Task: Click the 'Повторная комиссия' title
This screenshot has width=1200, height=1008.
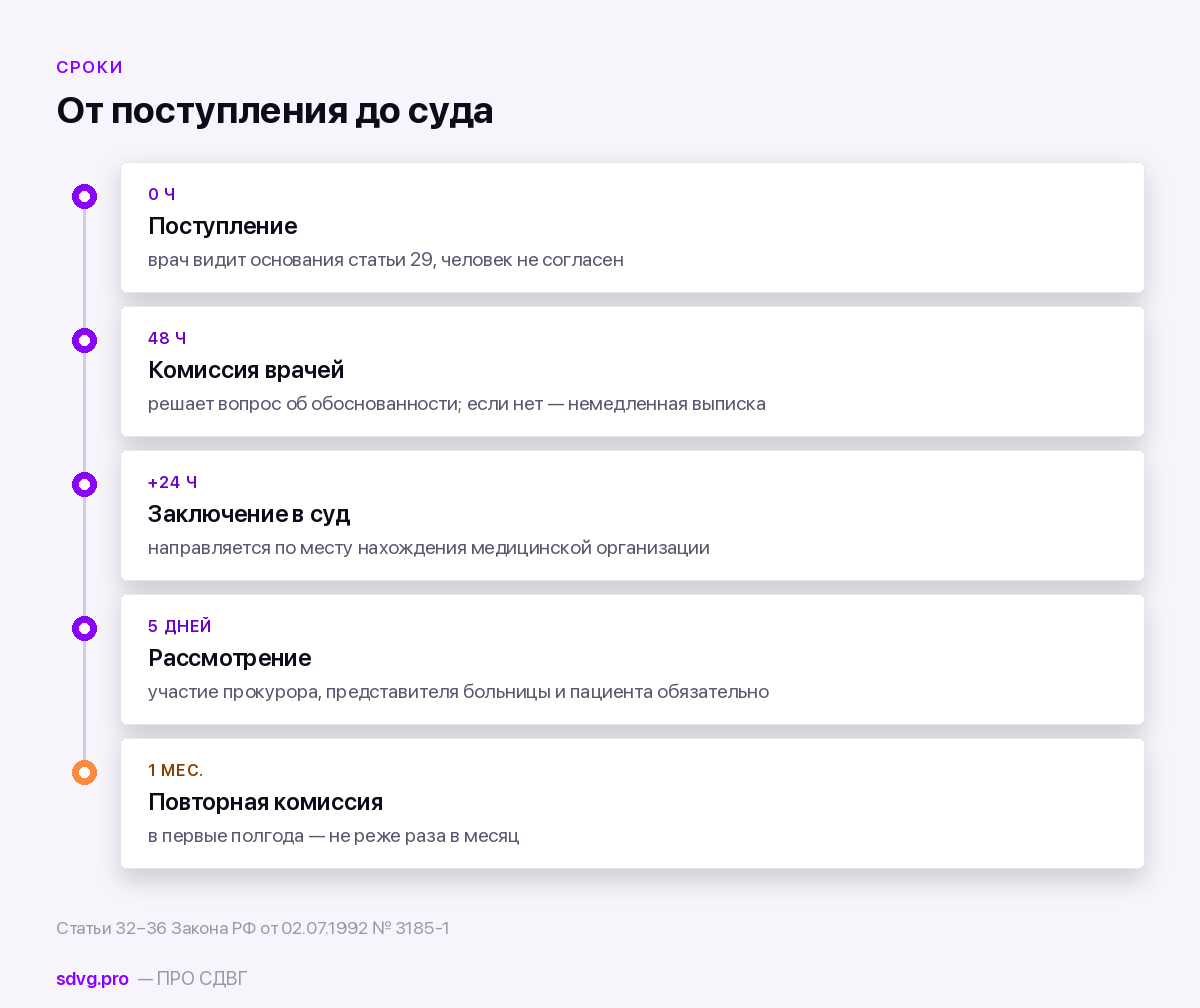Action: tap(266, 802)
